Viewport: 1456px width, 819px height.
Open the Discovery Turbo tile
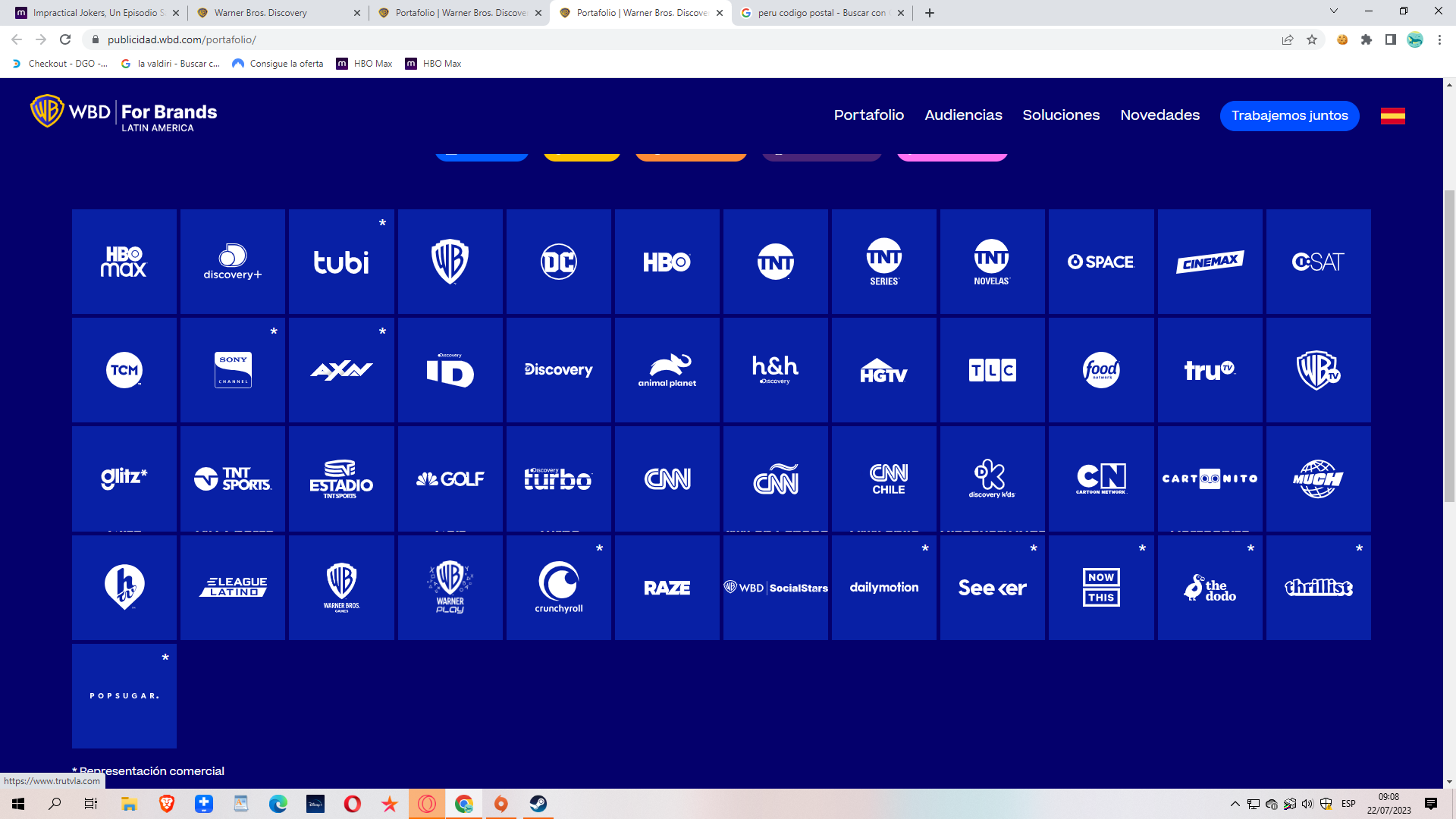[x=559, y=479]
